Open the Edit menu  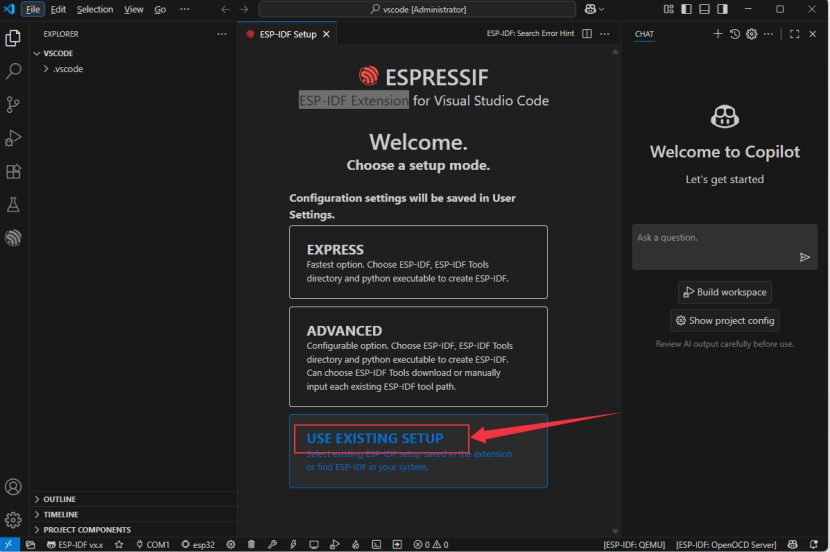tap(58, 9)
